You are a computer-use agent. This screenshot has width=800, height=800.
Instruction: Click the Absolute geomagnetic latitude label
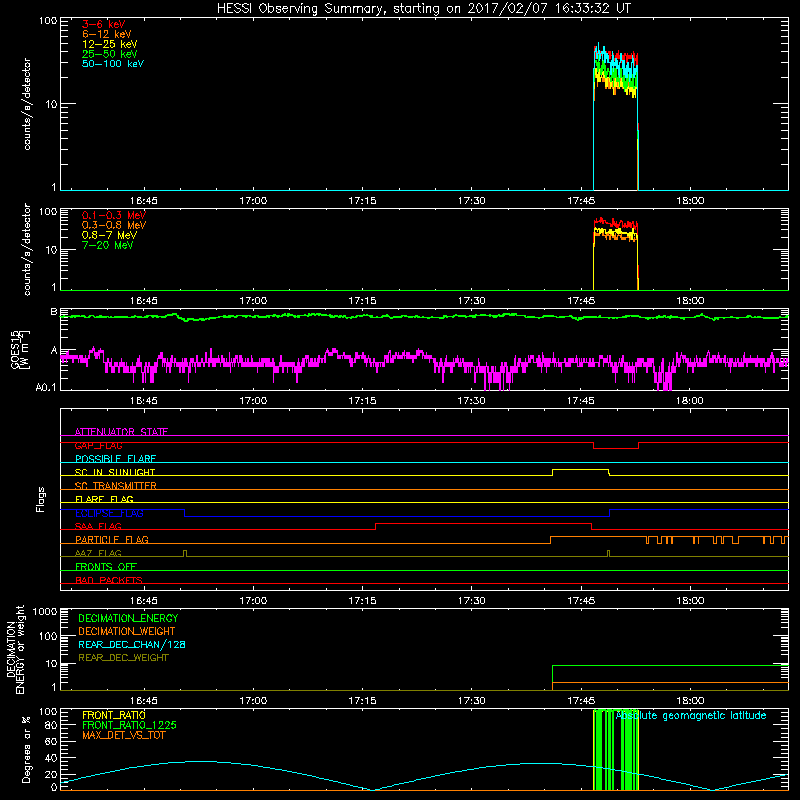tap(691, 715)
